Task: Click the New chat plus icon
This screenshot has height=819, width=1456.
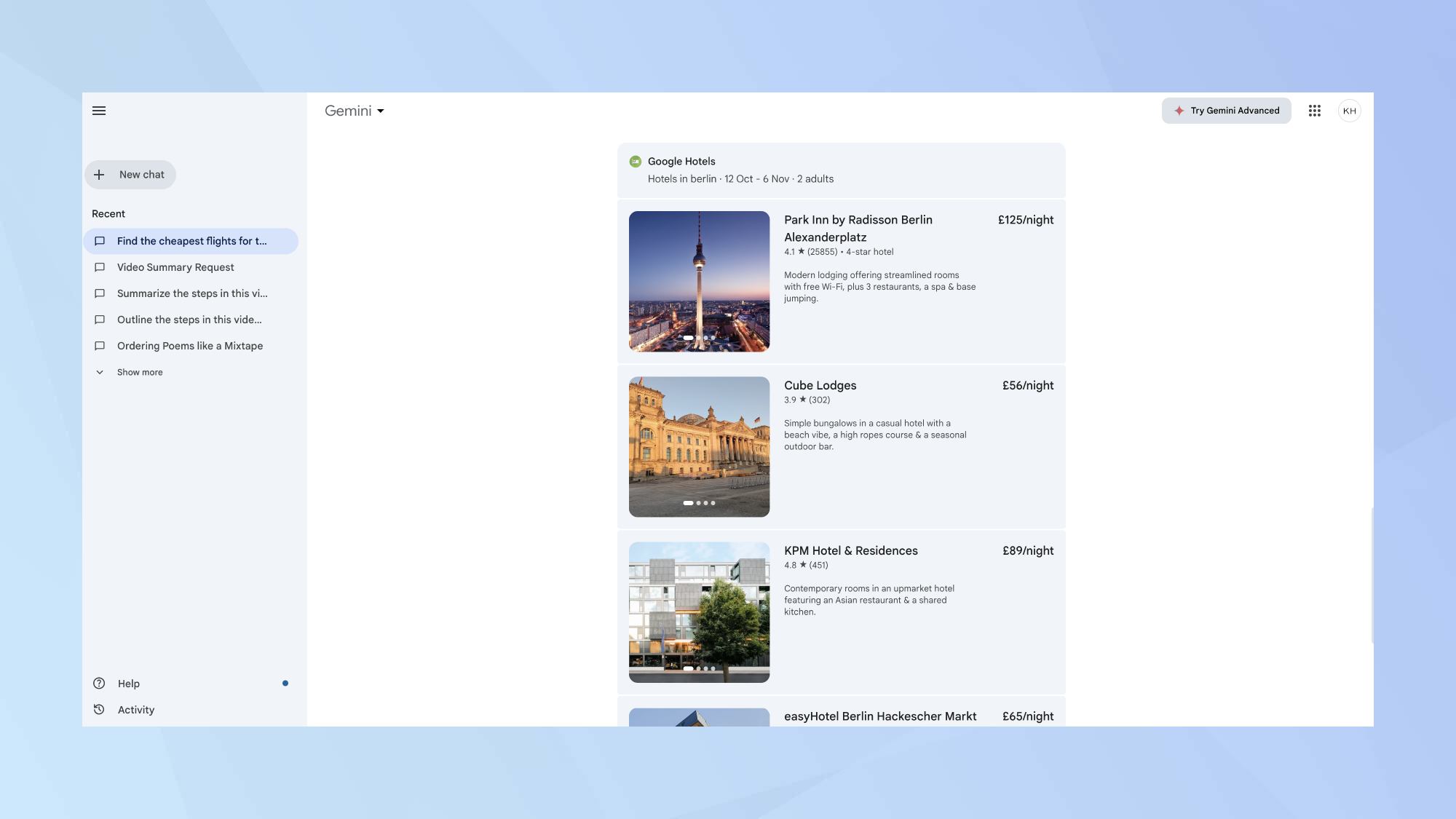Action: [x=98, y=173]
